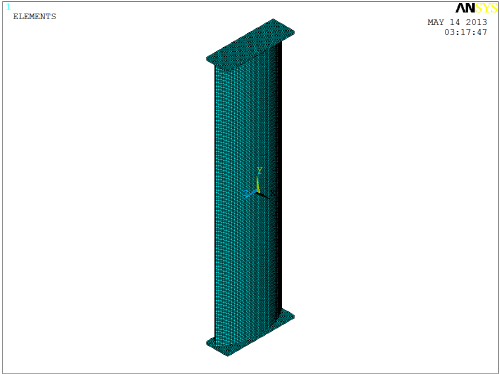Pick the dark shaded side of the web
The width and height of the screenshot is (500, 374).
[x=279, y=177]
